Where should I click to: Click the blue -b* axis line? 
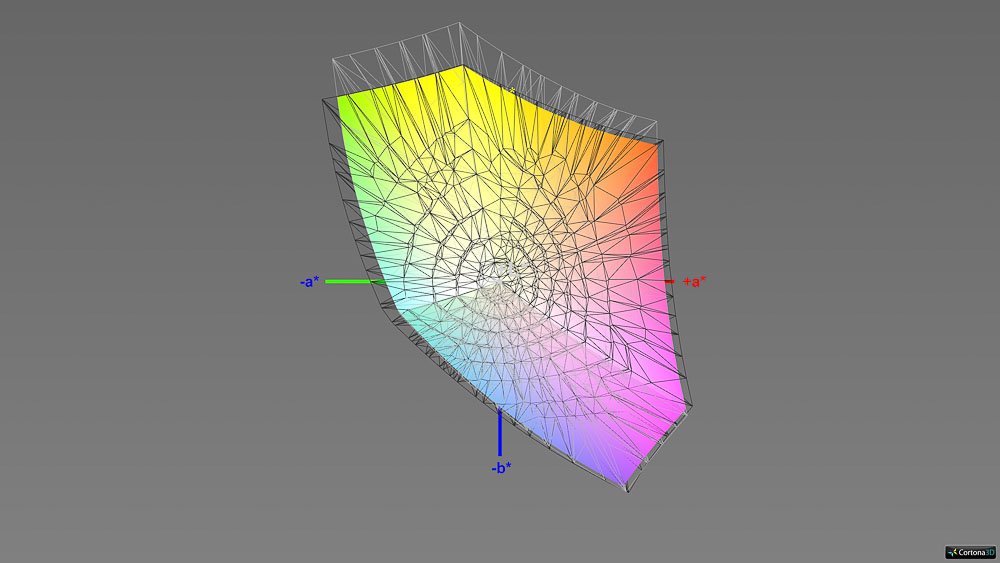(x=499, y=432)
